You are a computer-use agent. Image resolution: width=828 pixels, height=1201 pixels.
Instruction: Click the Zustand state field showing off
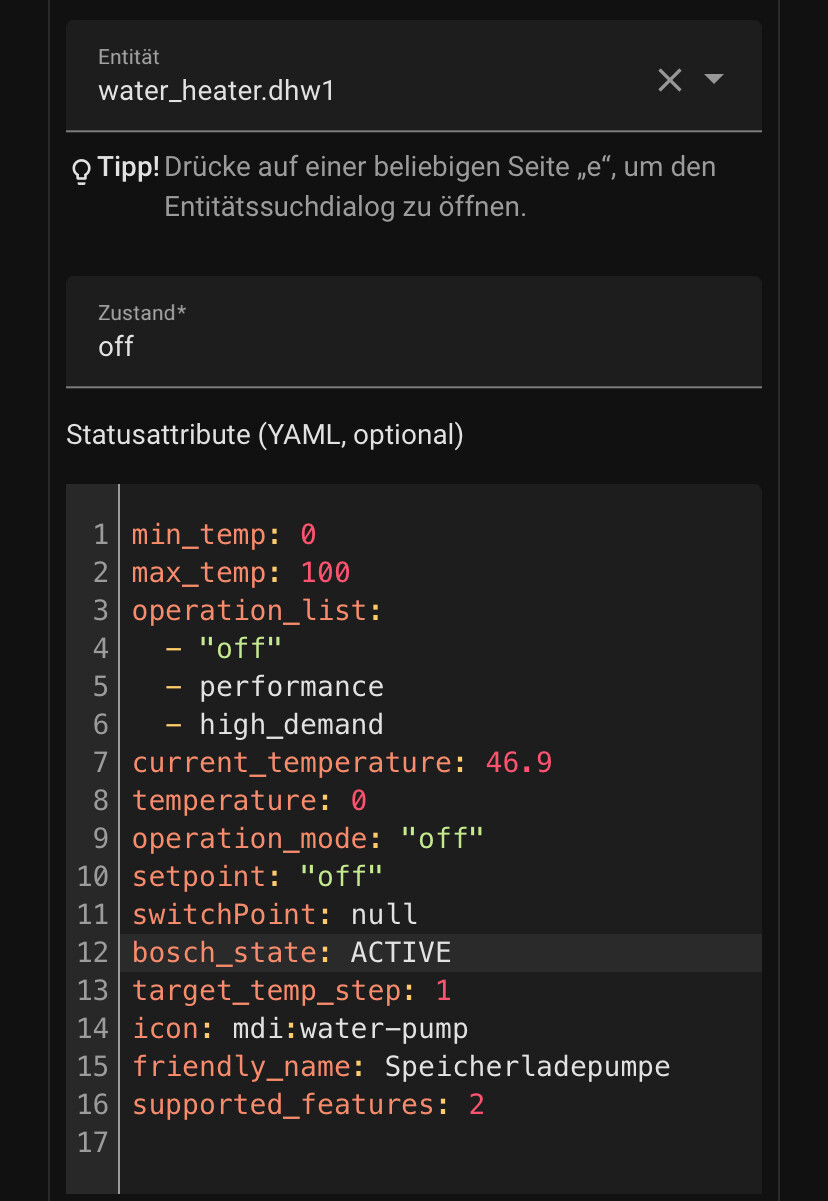(x=414, y=332)
